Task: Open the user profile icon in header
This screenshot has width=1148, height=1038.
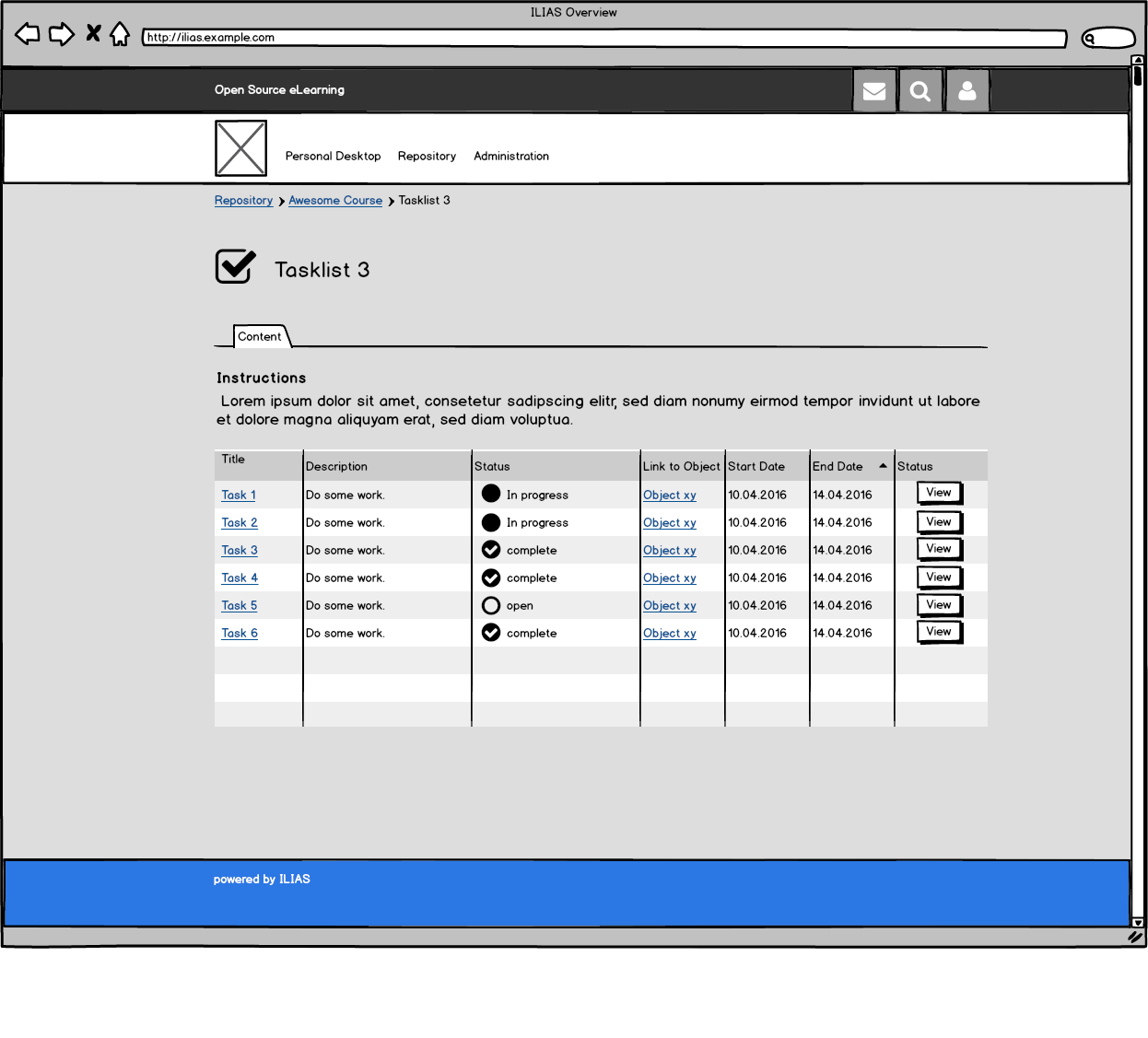Action: (x=966, y=91)
